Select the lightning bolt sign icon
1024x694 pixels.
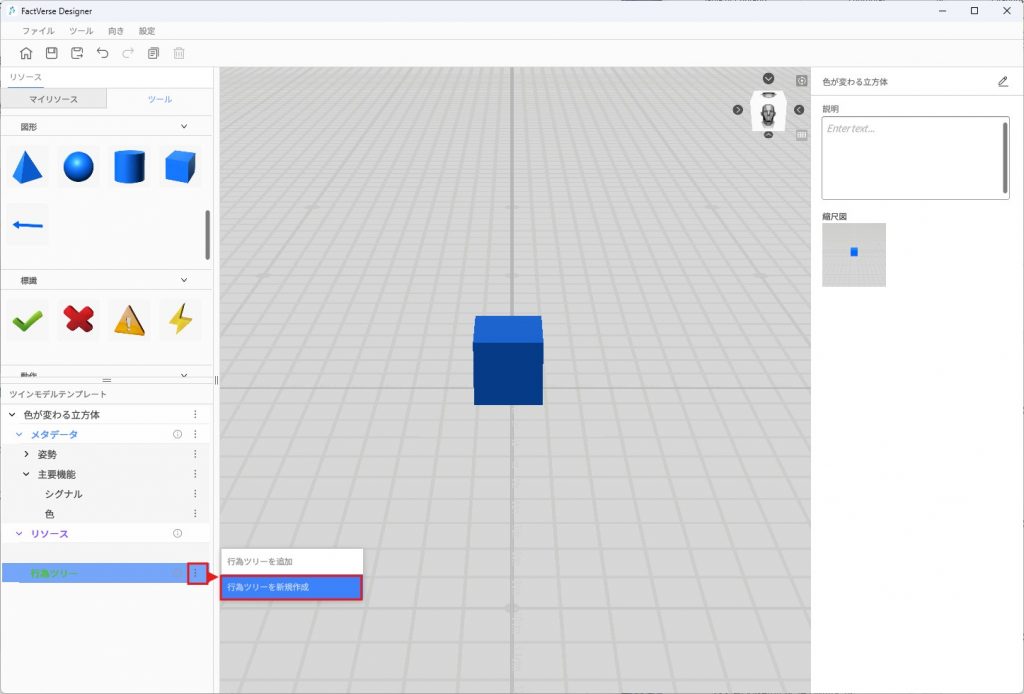(x=180, y=320)
